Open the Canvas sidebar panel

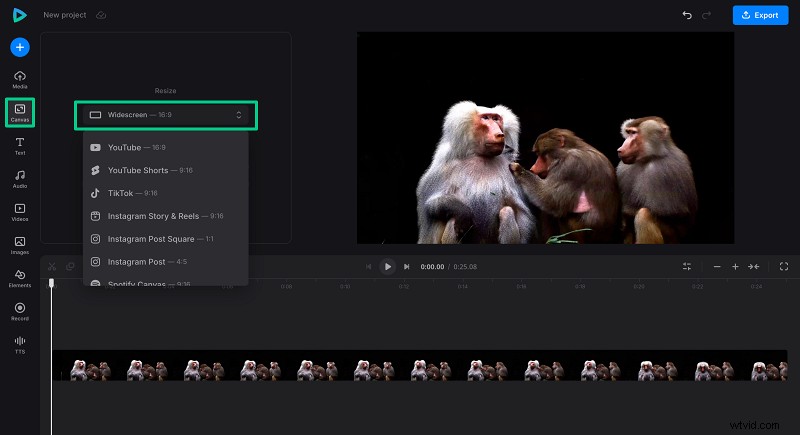coord(20,113)
